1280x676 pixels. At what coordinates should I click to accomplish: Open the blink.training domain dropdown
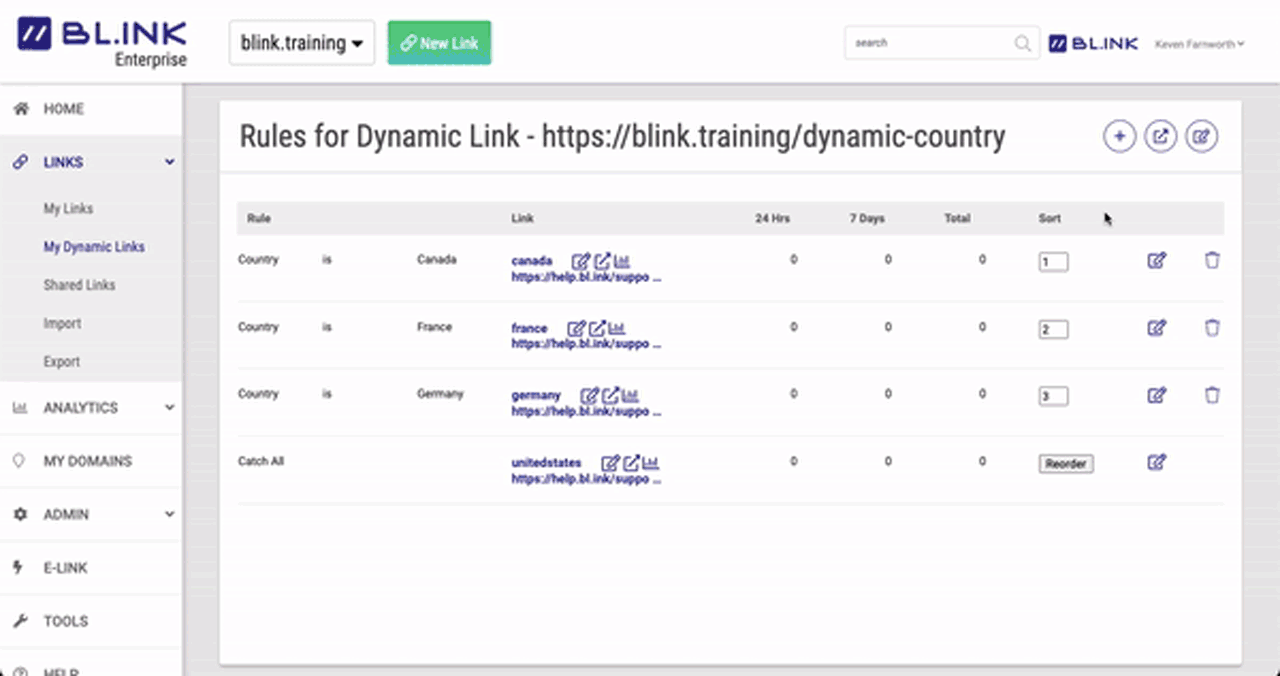click(x=302, y=43)
